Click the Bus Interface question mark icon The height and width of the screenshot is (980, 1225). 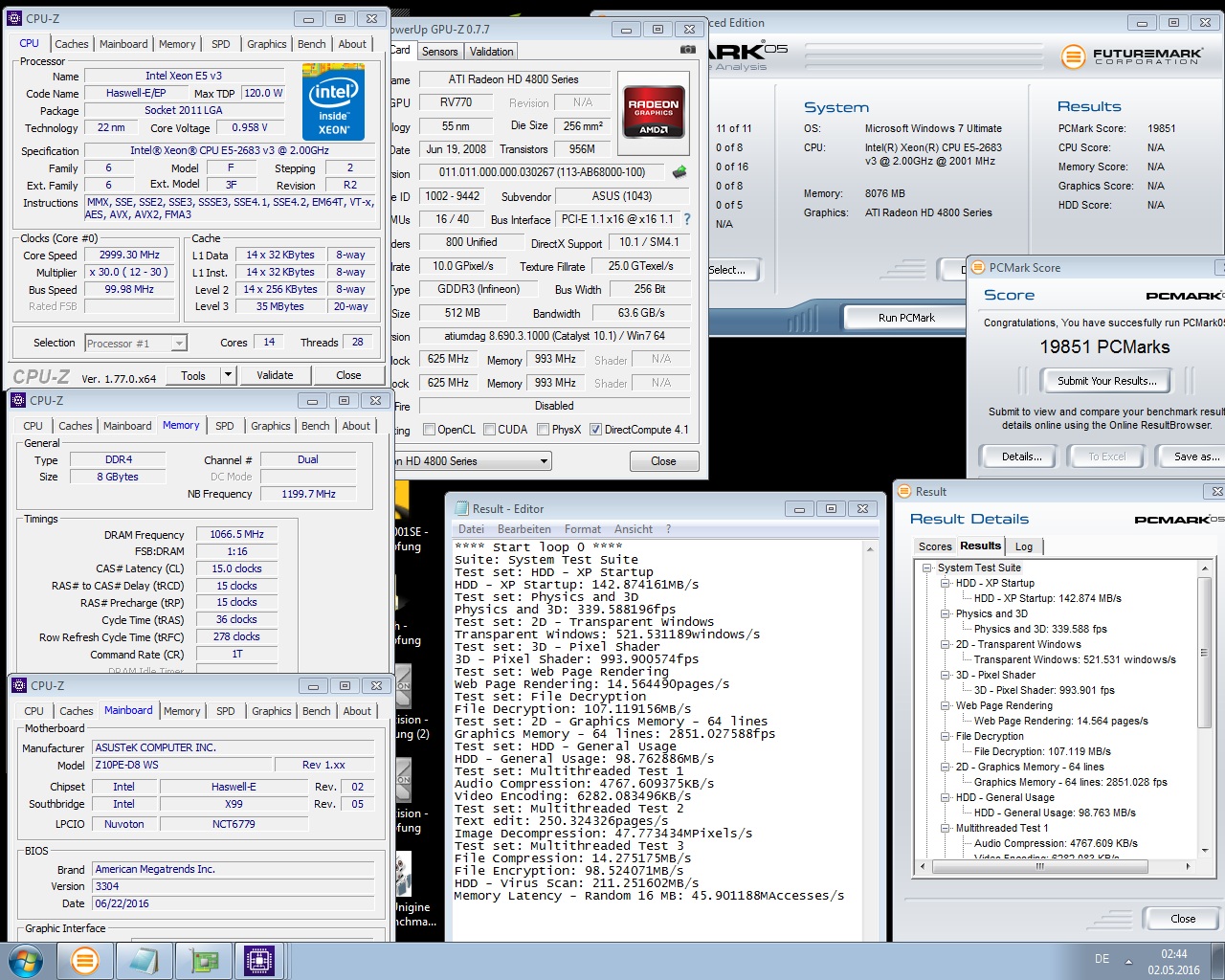pyautogui.click(x=686, y=219)
